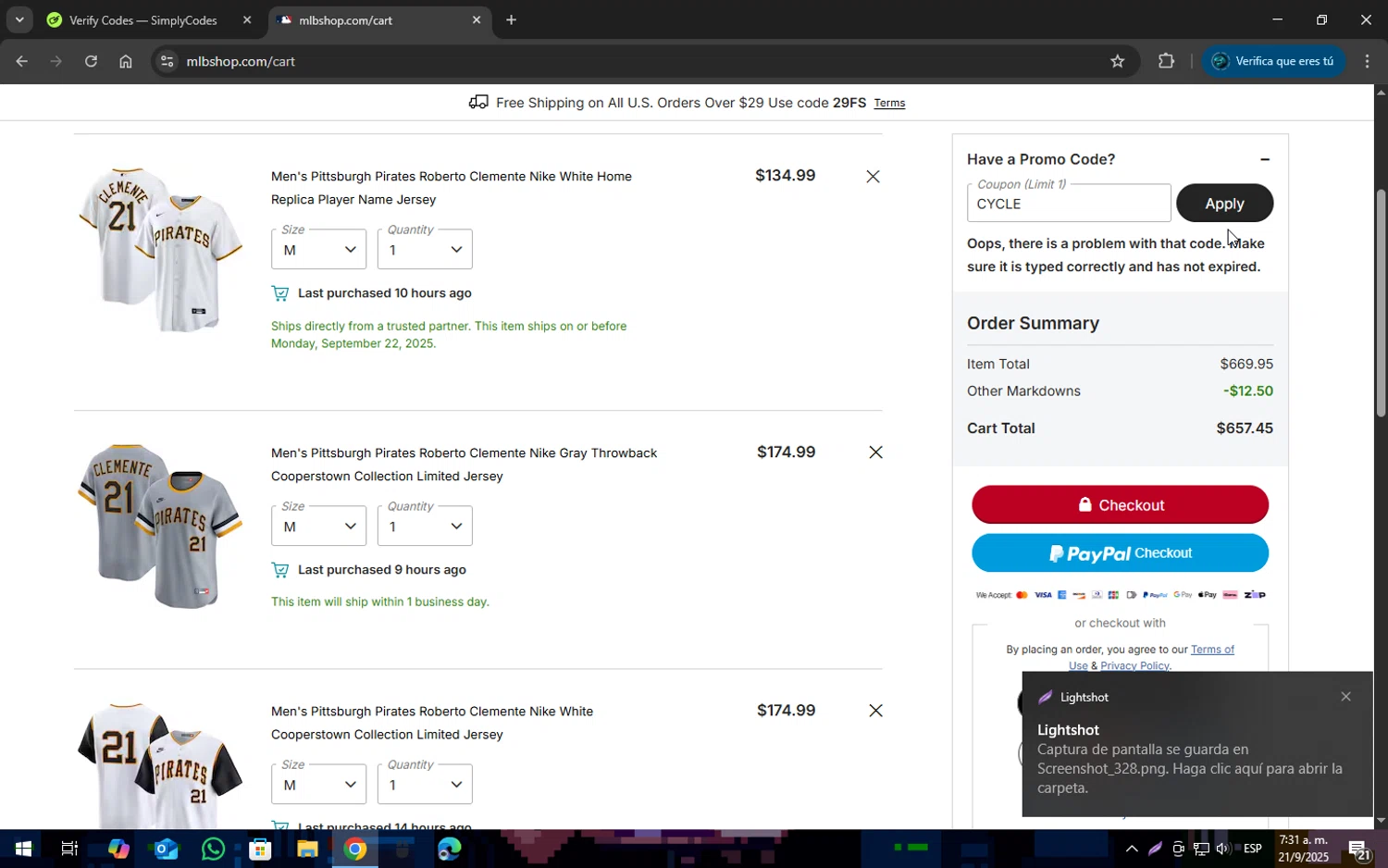
Task: Close the Verify Codes SimplyCodes tab
Action: point(247,20)
